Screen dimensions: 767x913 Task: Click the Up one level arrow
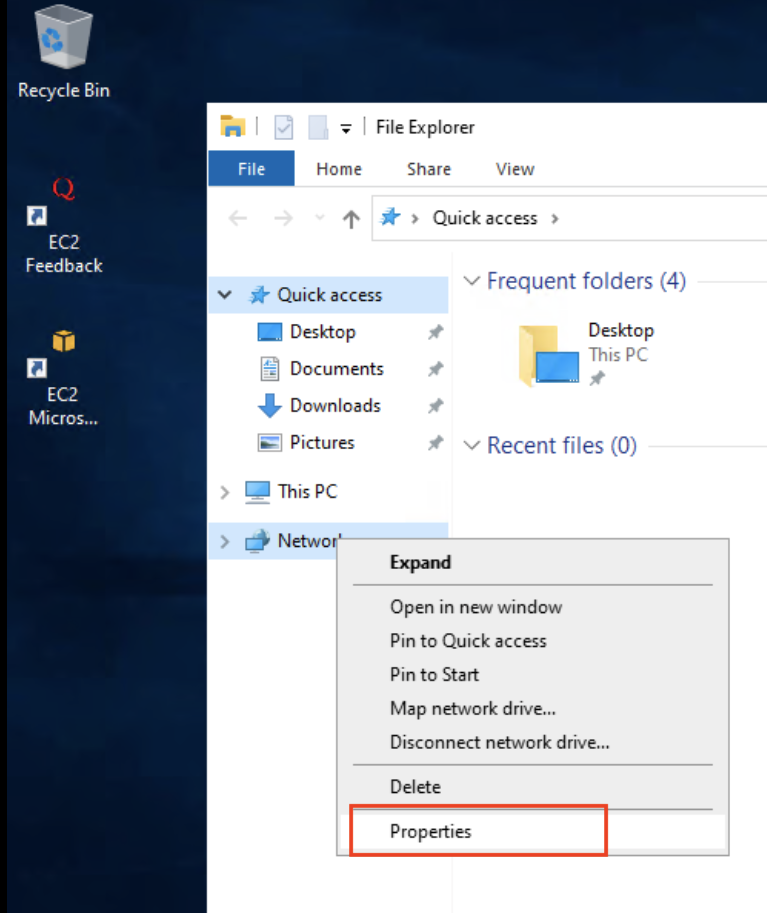pos(351,219)
